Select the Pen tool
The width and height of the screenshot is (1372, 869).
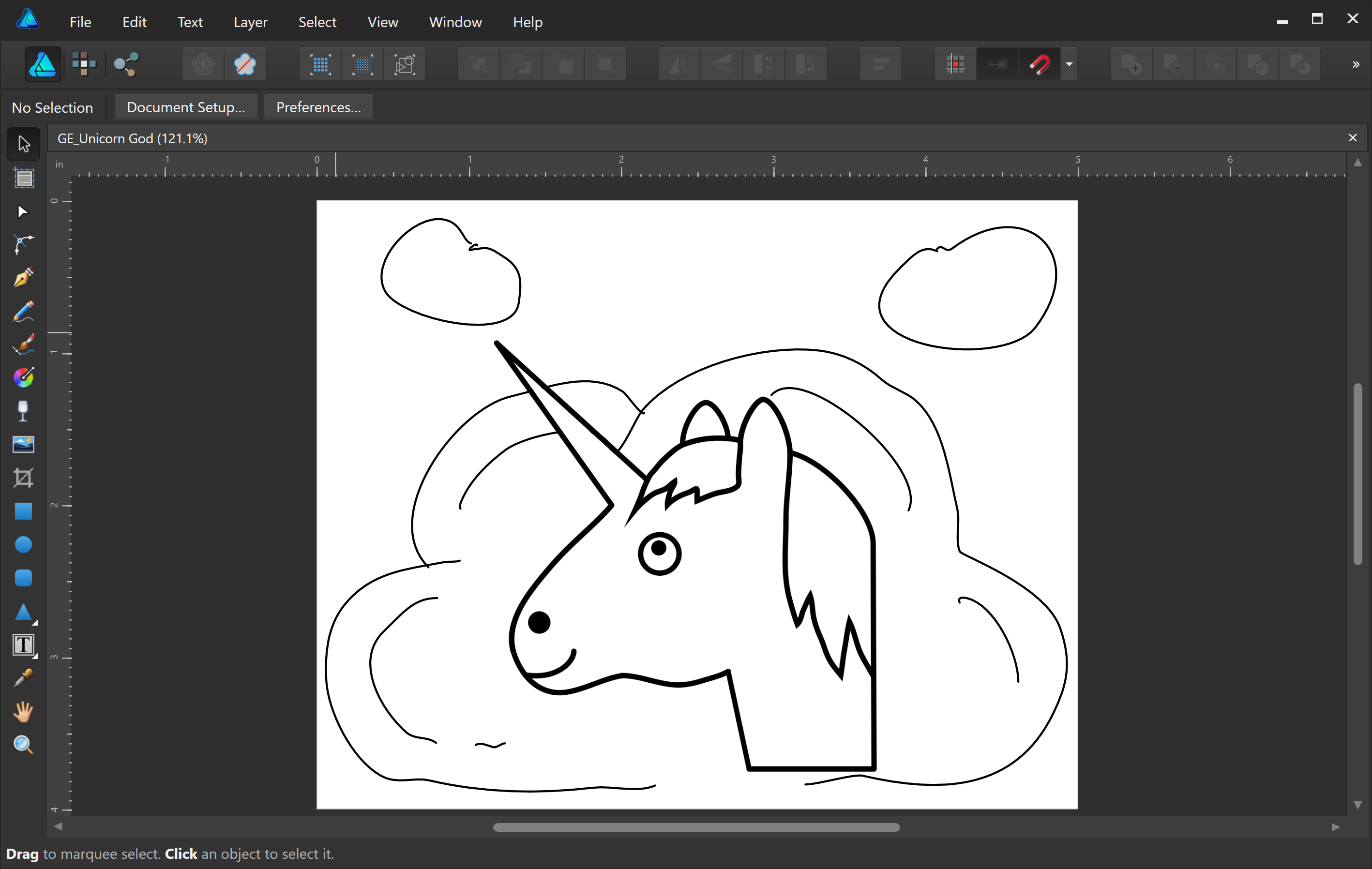click(x=24, y=278)
